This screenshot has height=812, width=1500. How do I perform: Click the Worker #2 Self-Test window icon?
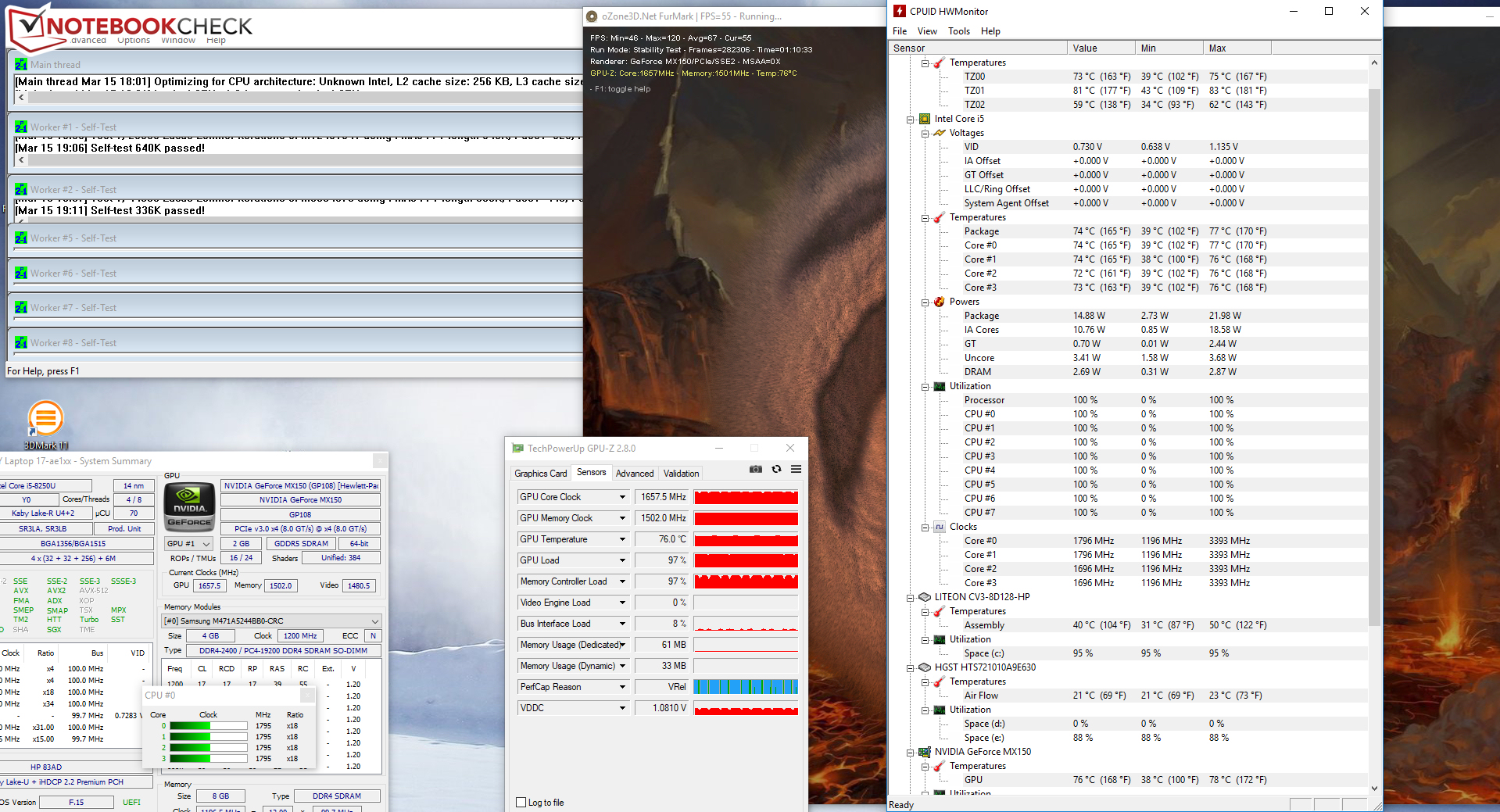tap(21, 189)
